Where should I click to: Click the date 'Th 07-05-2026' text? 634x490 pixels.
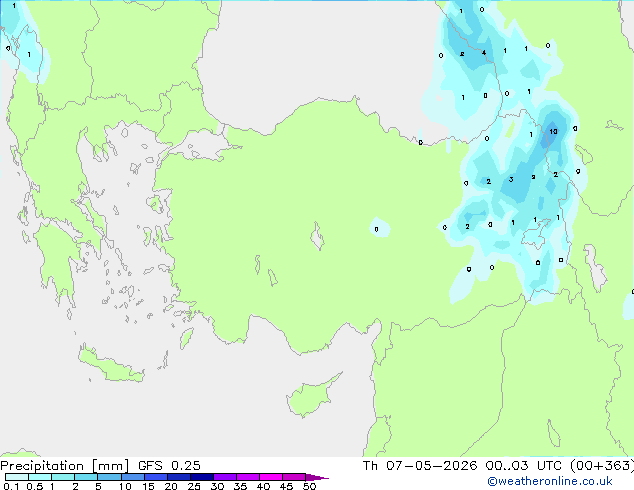pyautogui.click(x=420, y=466)
